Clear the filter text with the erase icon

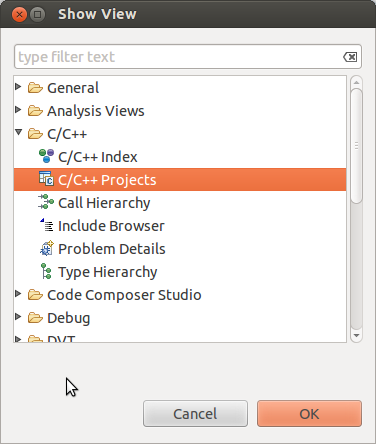[x=350, y=57]
